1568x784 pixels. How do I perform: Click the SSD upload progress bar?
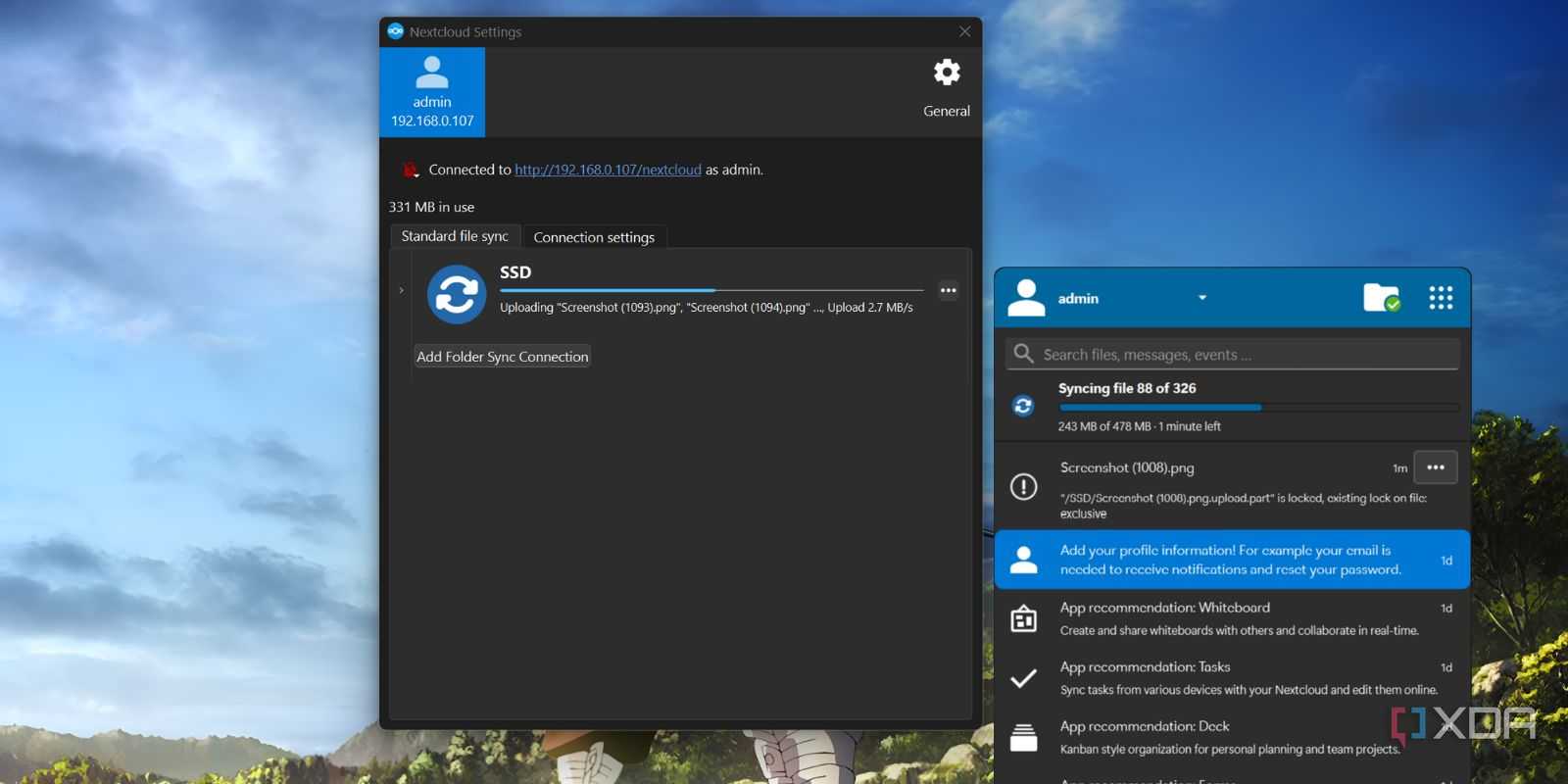[x=711, y=290]
